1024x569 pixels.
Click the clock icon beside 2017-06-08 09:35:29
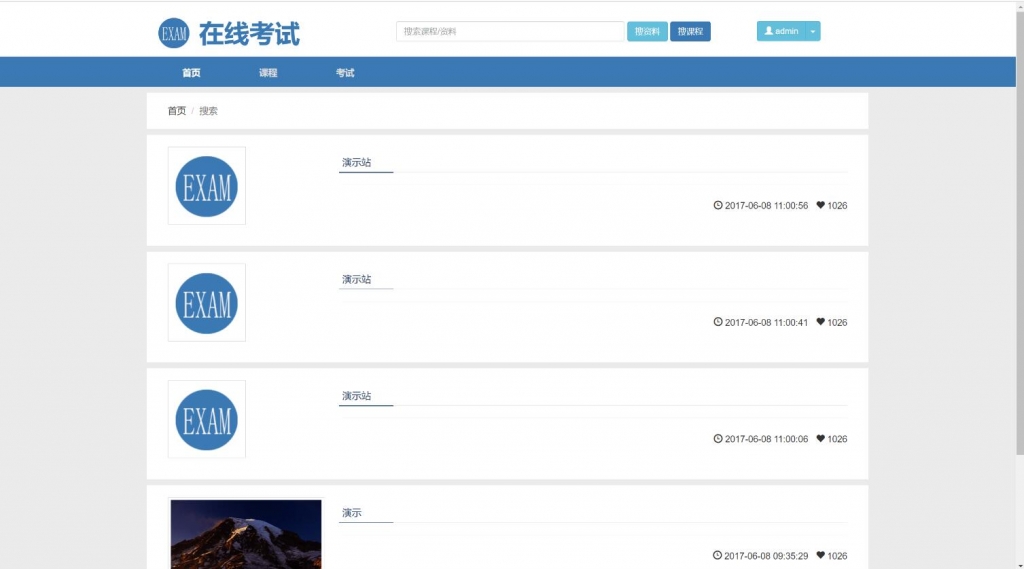(x=718, y=555)
